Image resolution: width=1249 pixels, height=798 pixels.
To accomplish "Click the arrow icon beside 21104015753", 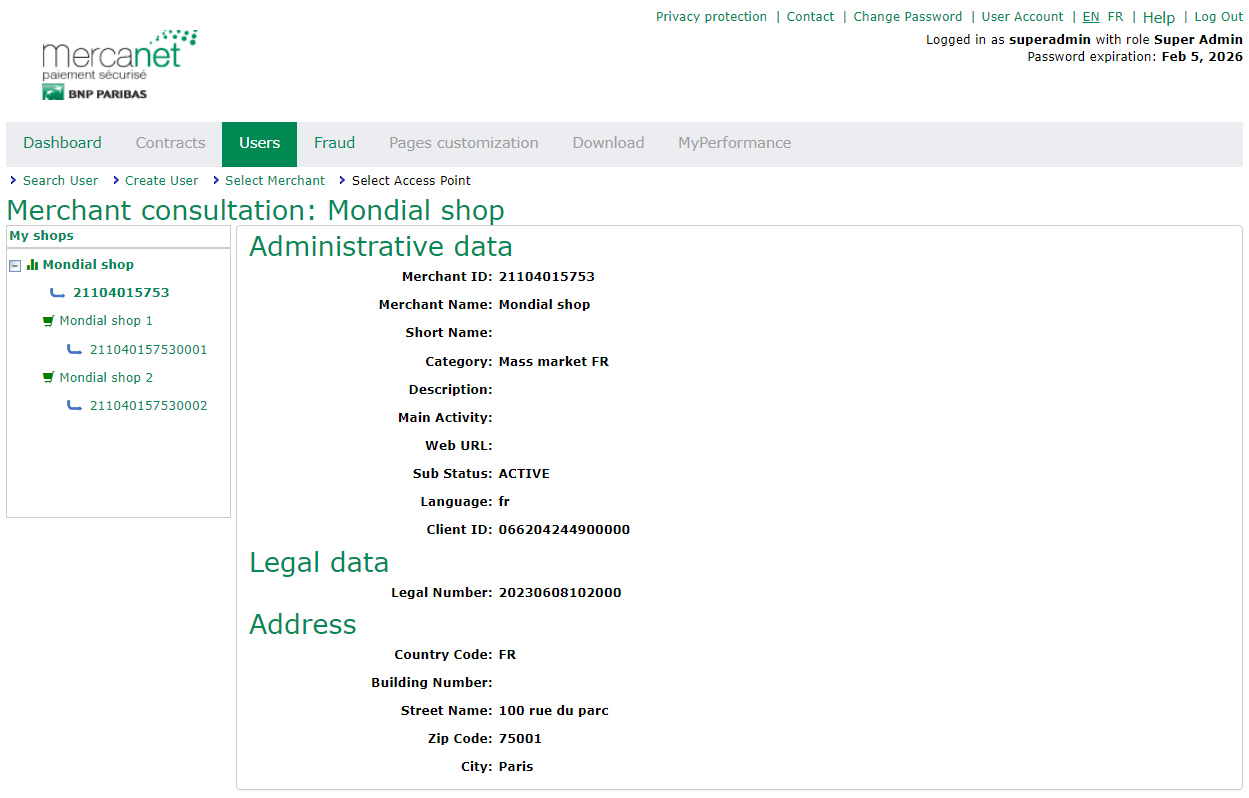I will (x=58, y=293).
